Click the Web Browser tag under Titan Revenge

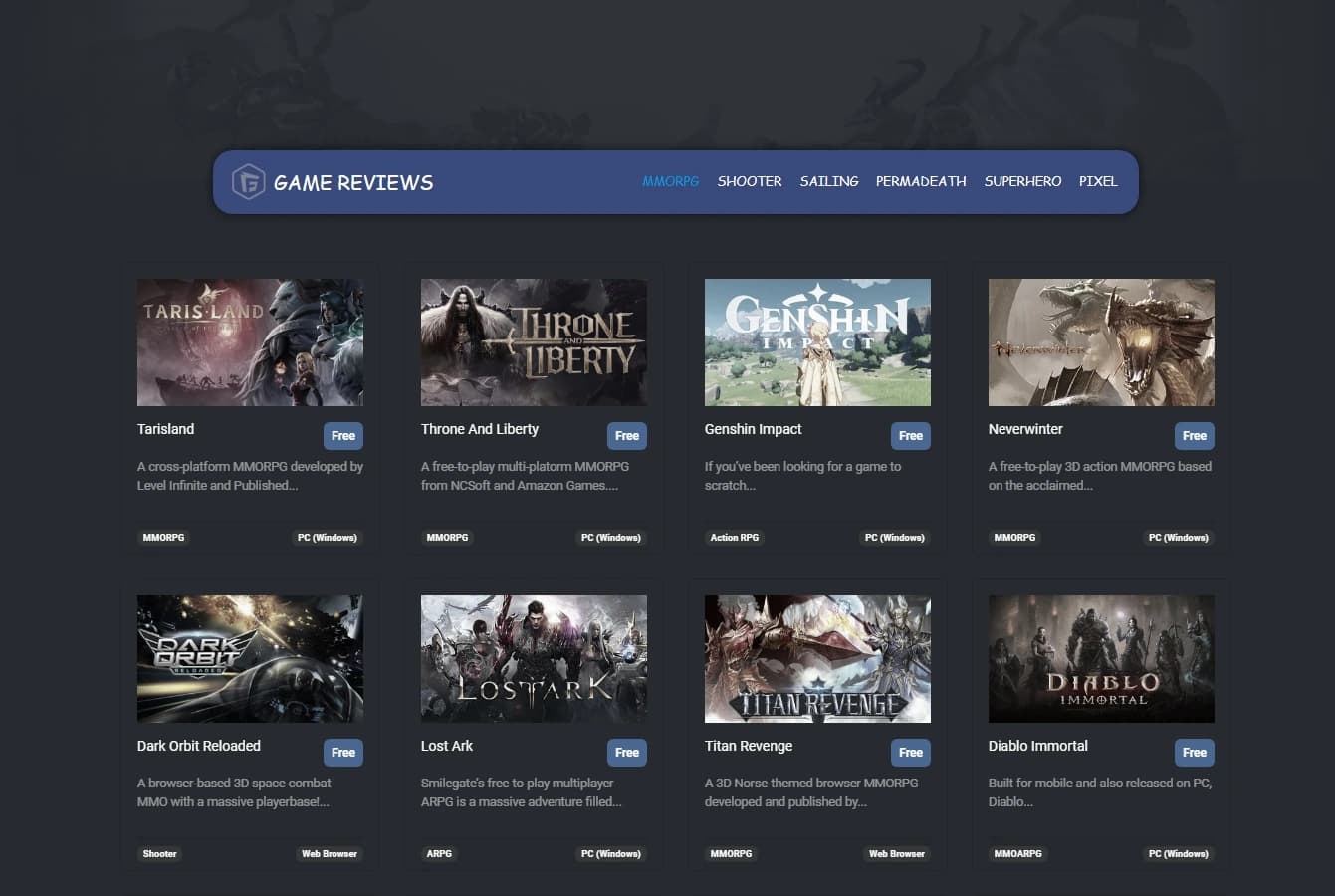pyautogui.click(x=896, y=853)
